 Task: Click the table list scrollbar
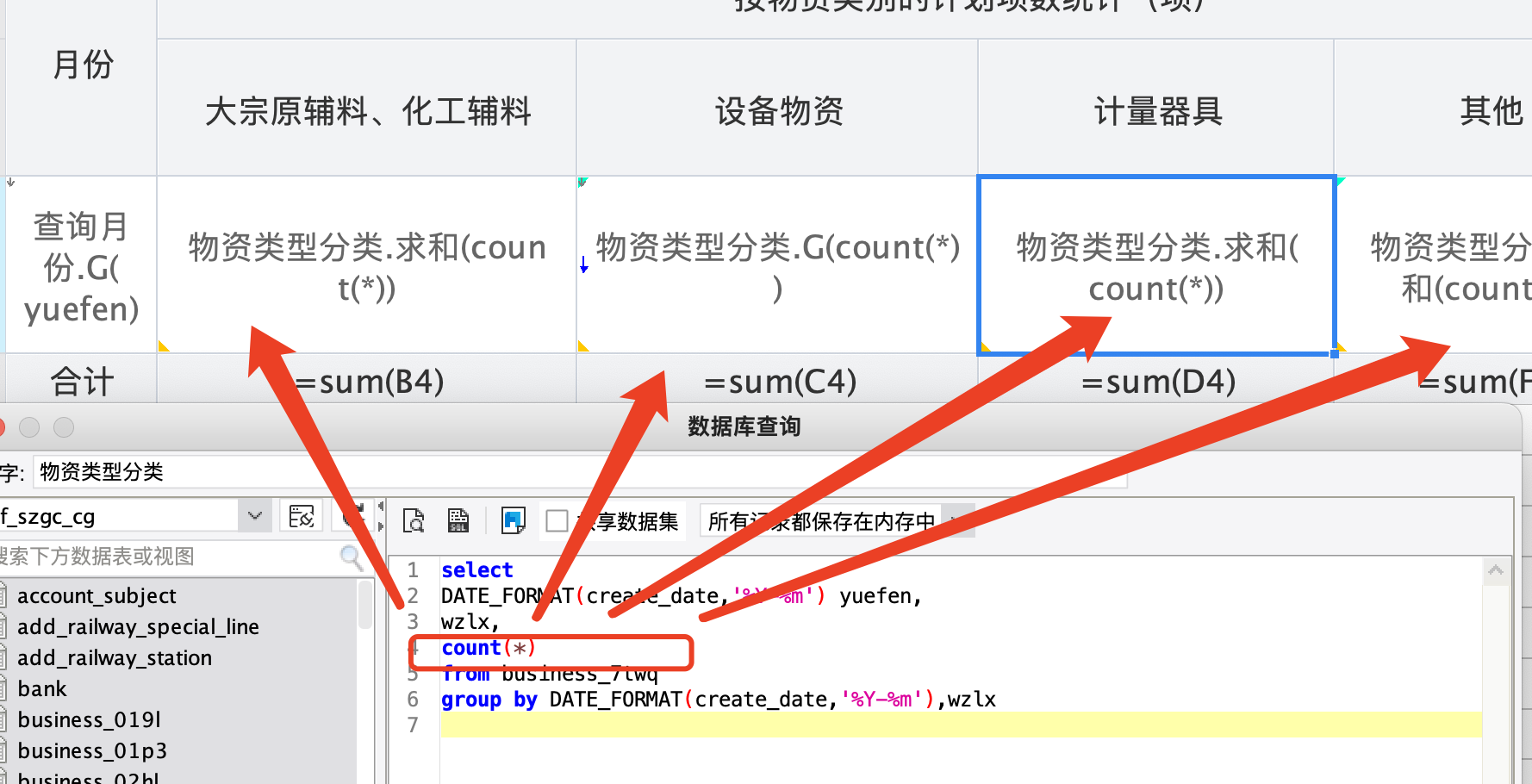[365, 605]
